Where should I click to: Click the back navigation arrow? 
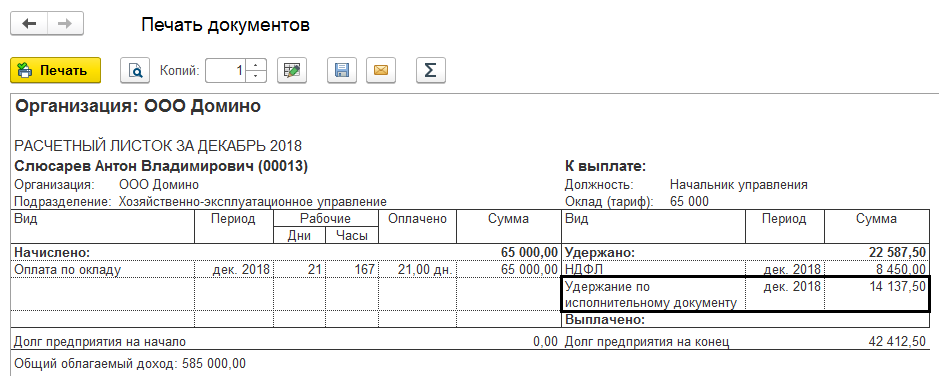(x=29, y=24)
